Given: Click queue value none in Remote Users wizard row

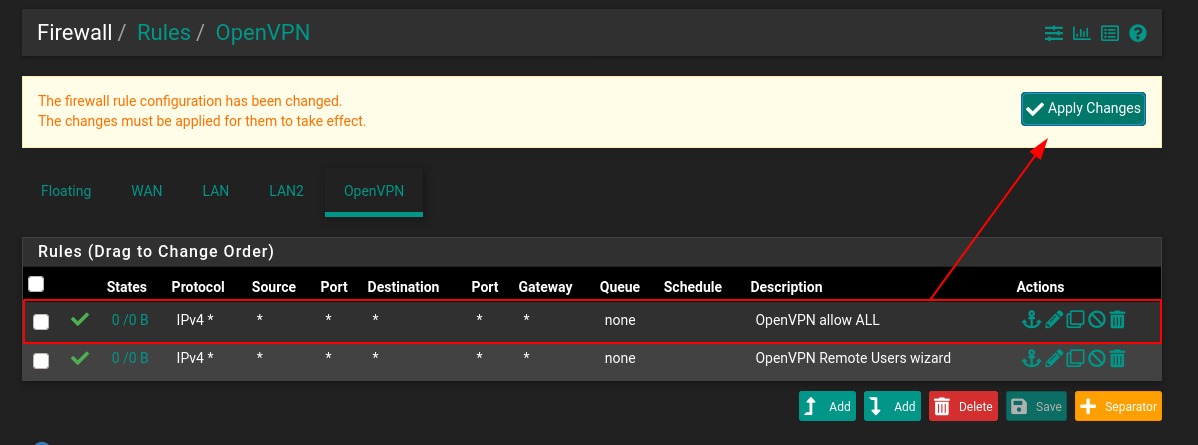Looking at the screenshot, I should [x=620, y=358].
